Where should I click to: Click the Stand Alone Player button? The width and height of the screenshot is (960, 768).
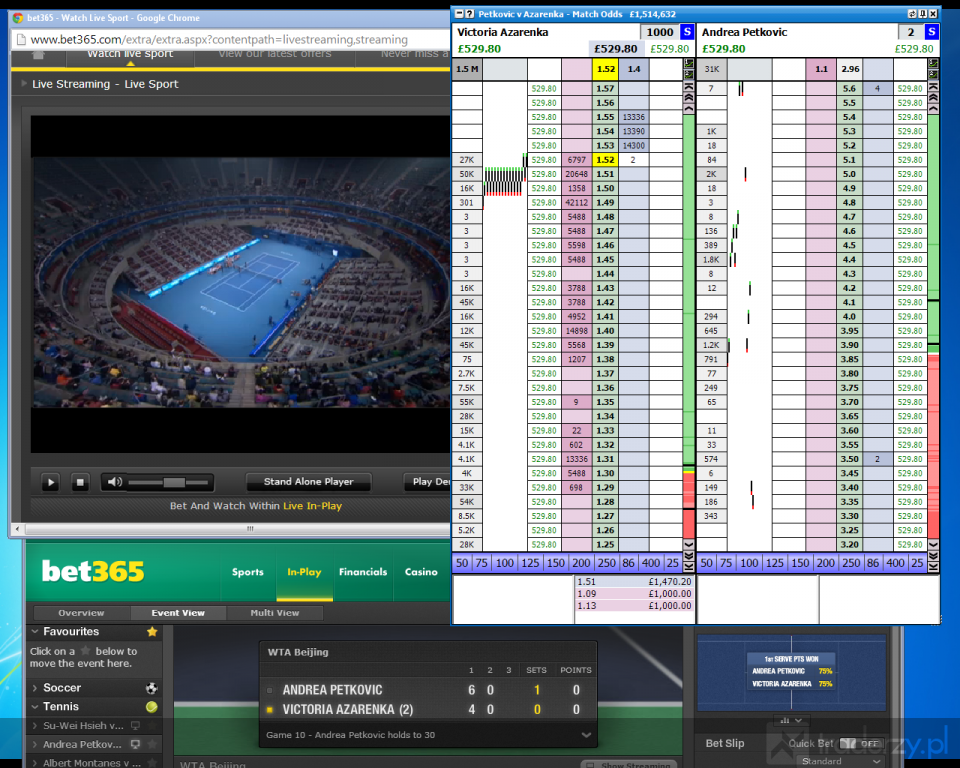309,482
